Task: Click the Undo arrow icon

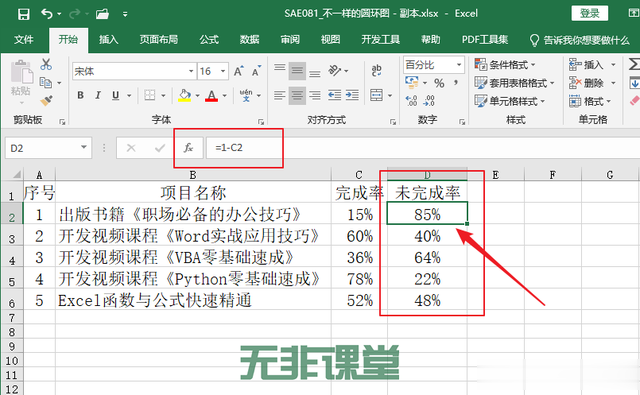Action: pos(47,14)
